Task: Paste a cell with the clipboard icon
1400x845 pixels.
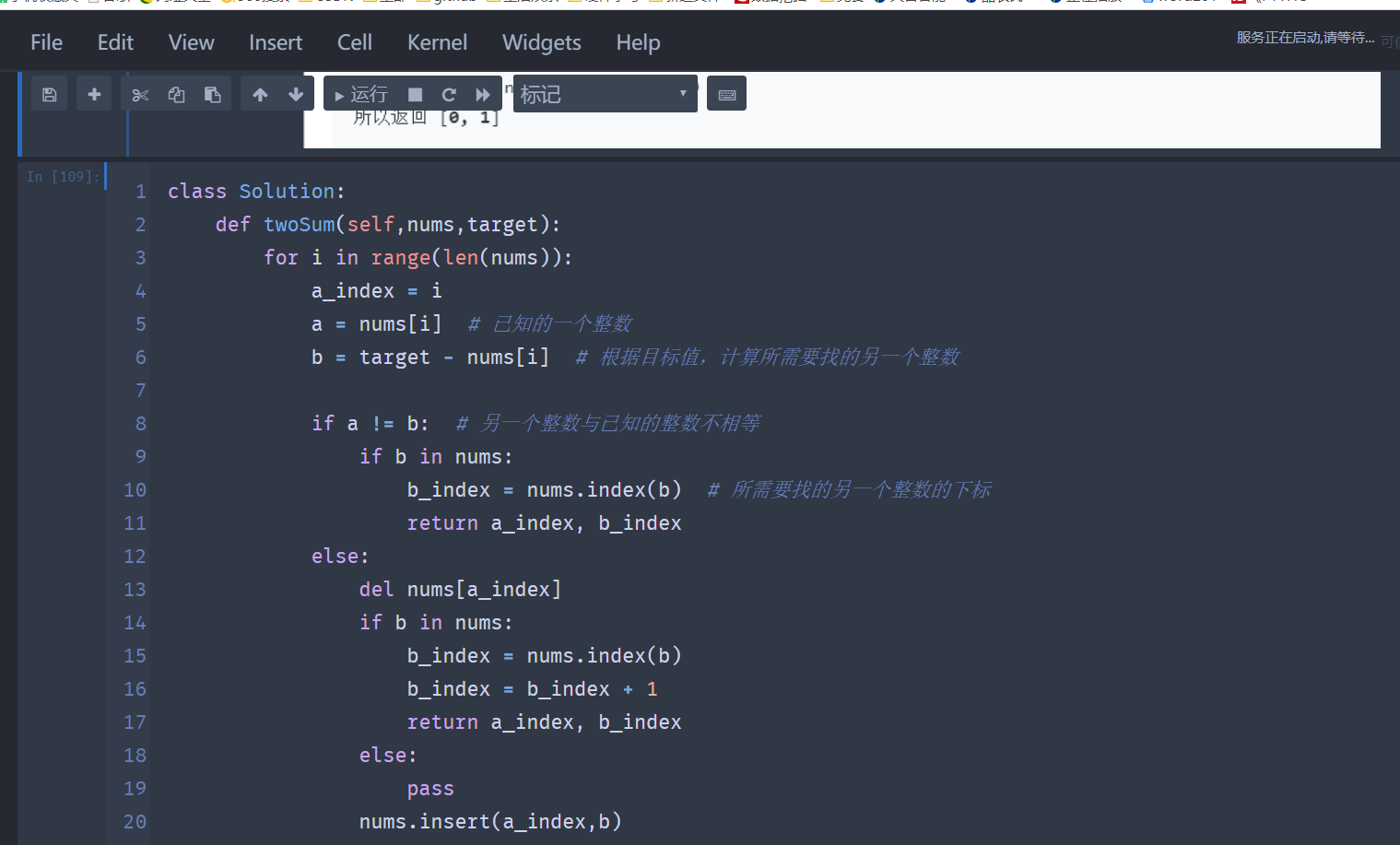Action: pyautogui.click(x=213, y=93)
